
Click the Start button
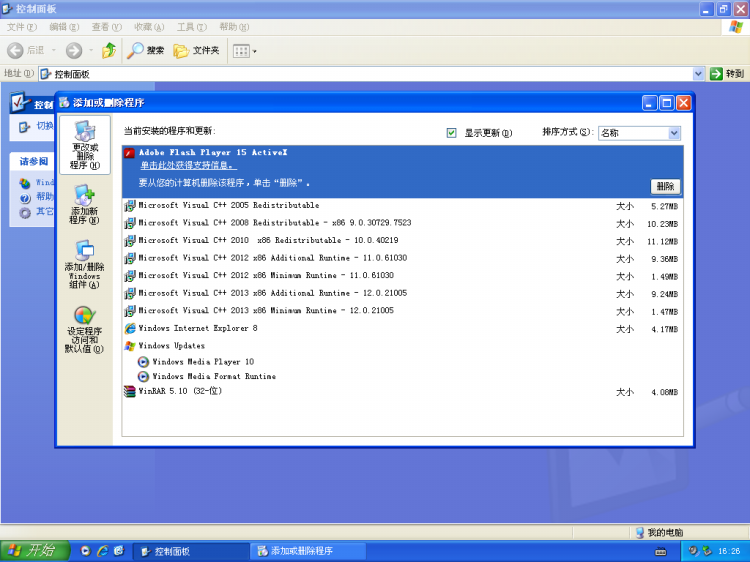click(x=35, y=551)
